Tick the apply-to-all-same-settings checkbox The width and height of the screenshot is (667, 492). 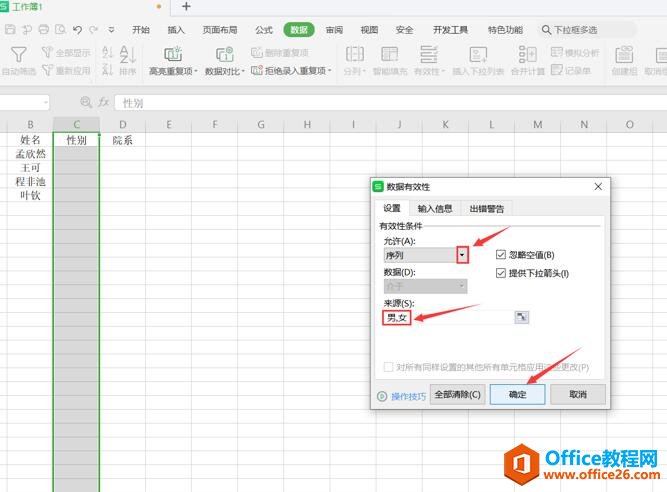coord(389,367)
